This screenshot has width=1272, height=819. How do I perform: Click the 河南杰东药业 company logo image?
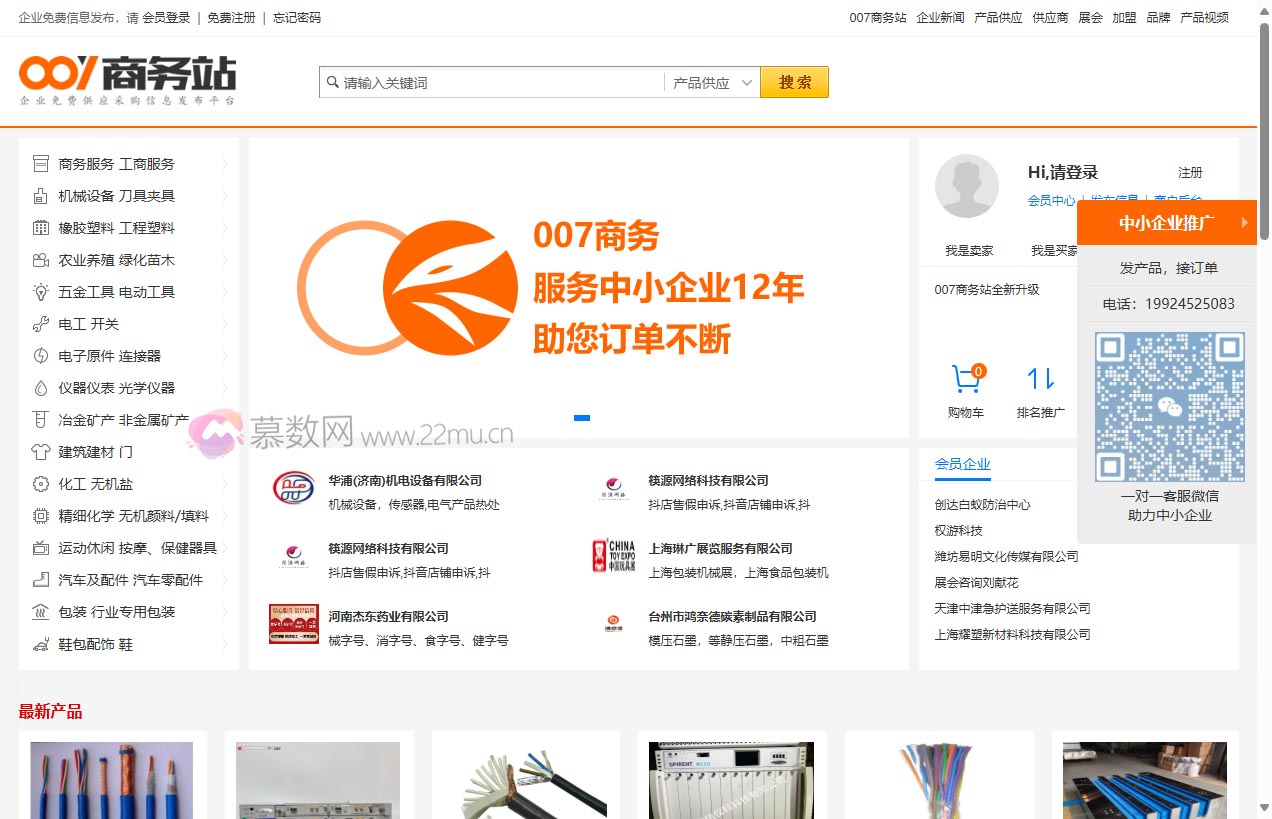(293, 624)
